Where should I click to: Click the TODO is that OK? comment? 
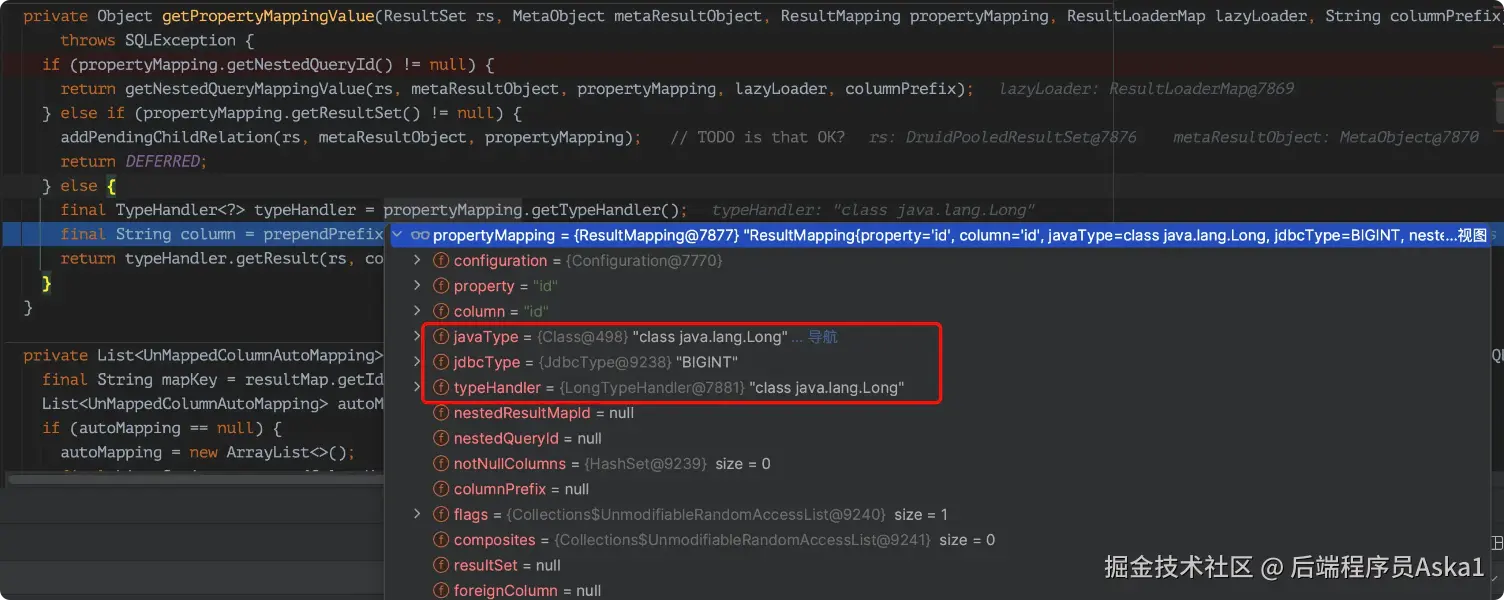[757, 137]
